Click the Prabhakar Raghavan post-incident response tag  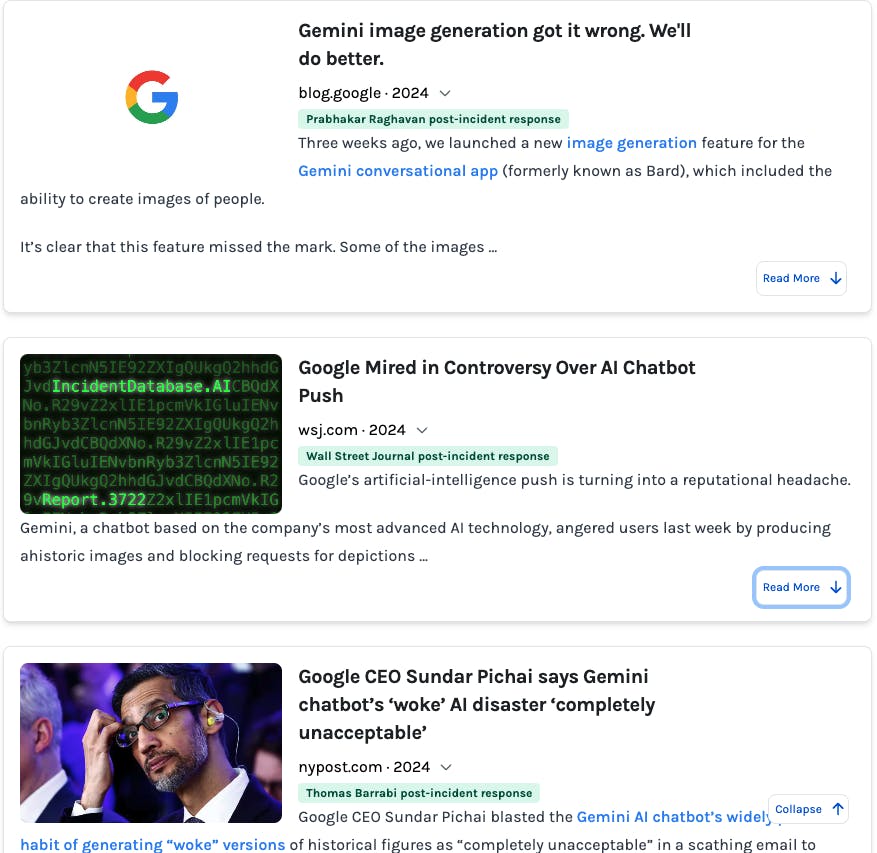pos(433,119)
